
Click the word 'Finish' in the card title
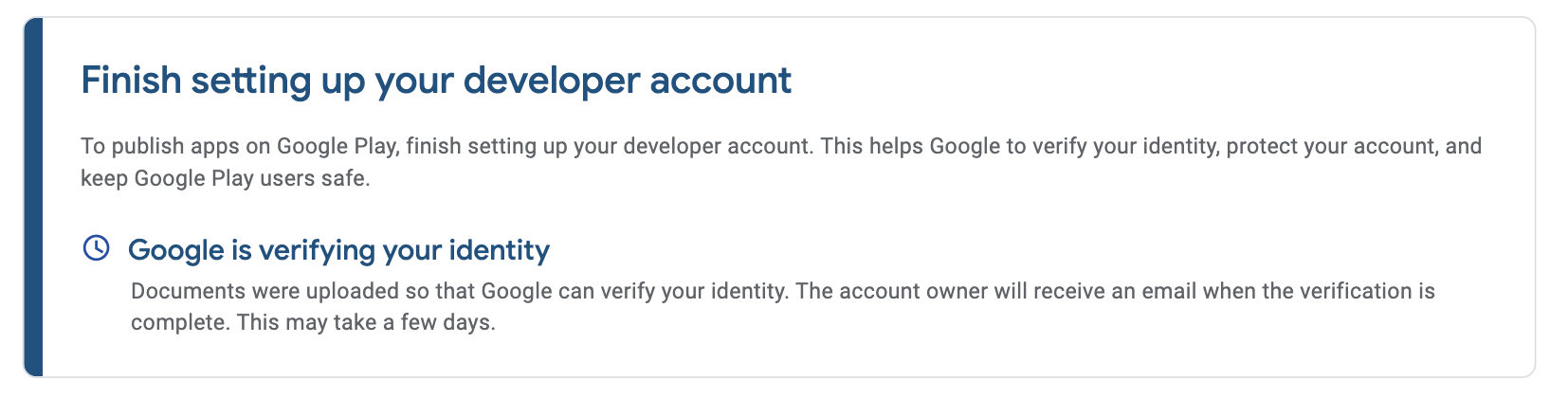click(131, 81)
